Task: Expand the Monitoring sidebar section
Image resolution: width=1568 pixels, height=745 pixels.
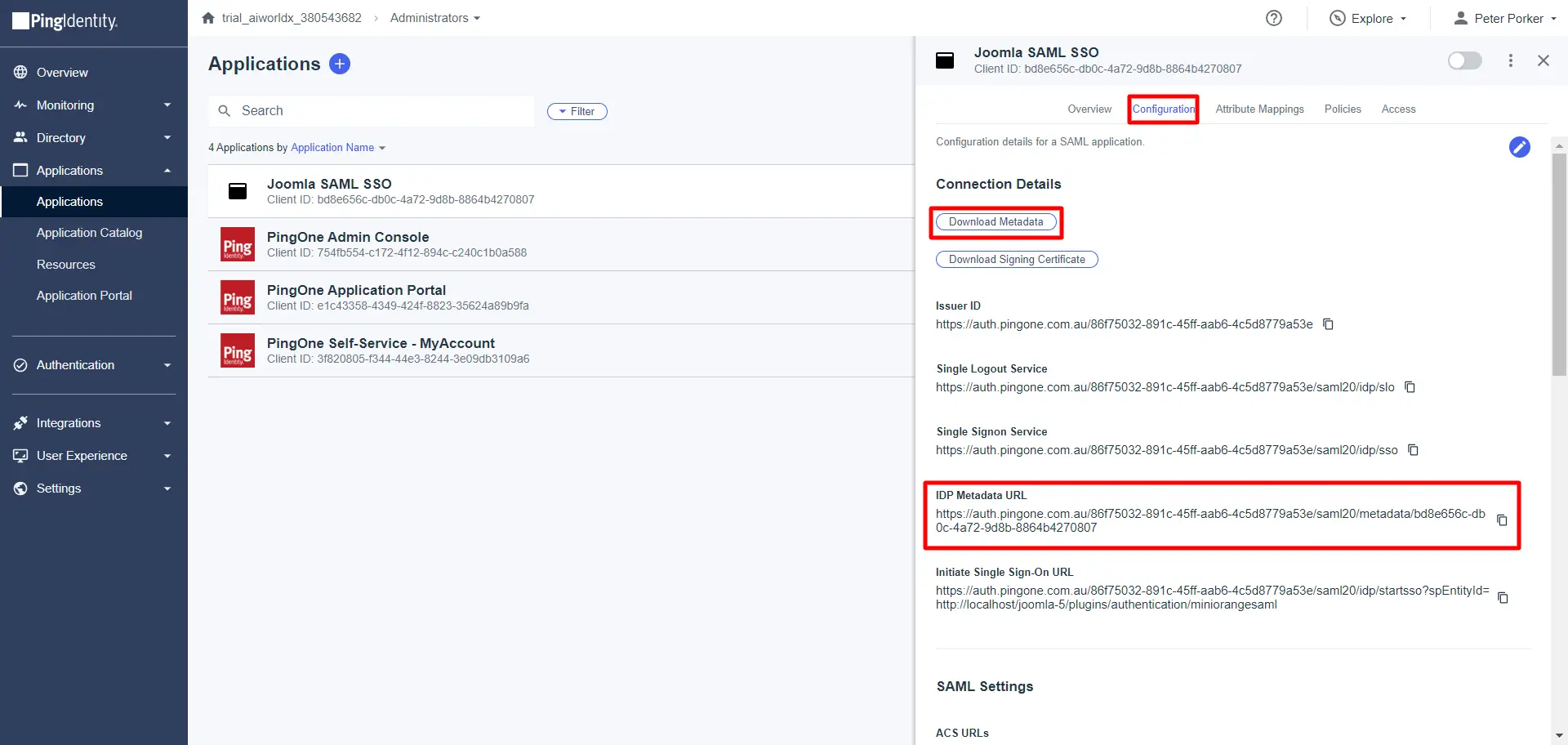Action: pyautogui.click(x=167, y=105)
